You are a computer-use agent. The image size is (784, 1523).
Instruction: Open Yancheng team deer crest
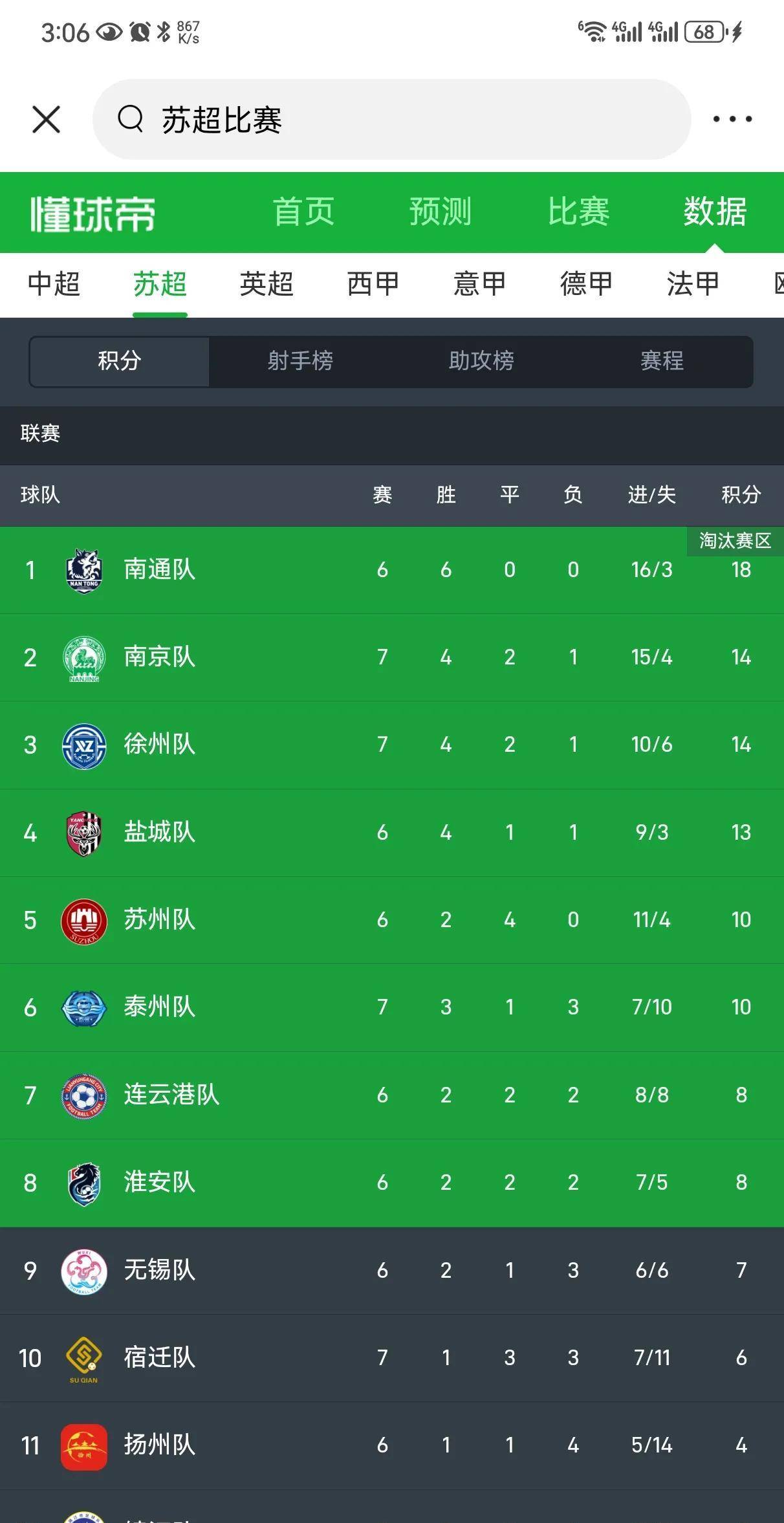pos(84,833)
